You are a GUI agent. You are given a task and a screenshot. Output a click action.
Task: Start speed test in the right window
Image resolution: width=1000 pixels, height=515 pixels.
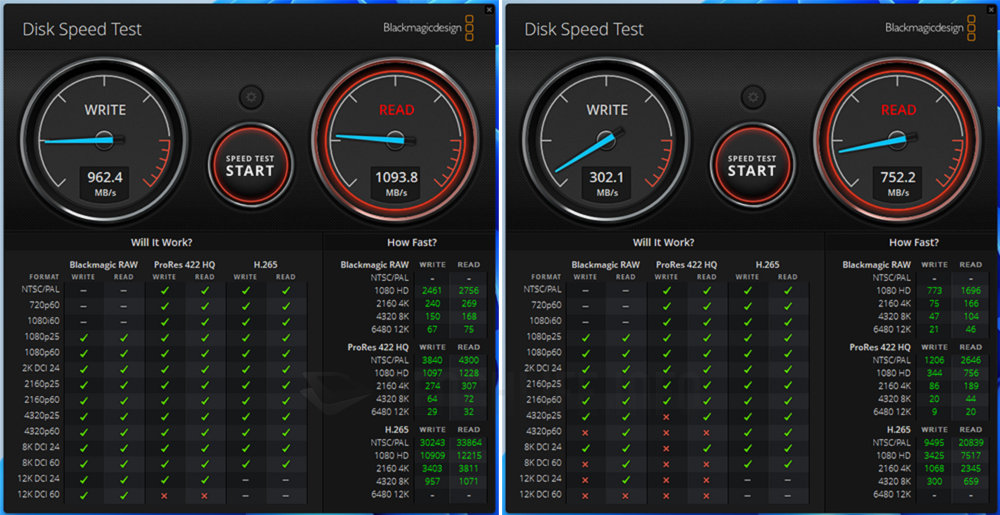[x=752, y=165]
